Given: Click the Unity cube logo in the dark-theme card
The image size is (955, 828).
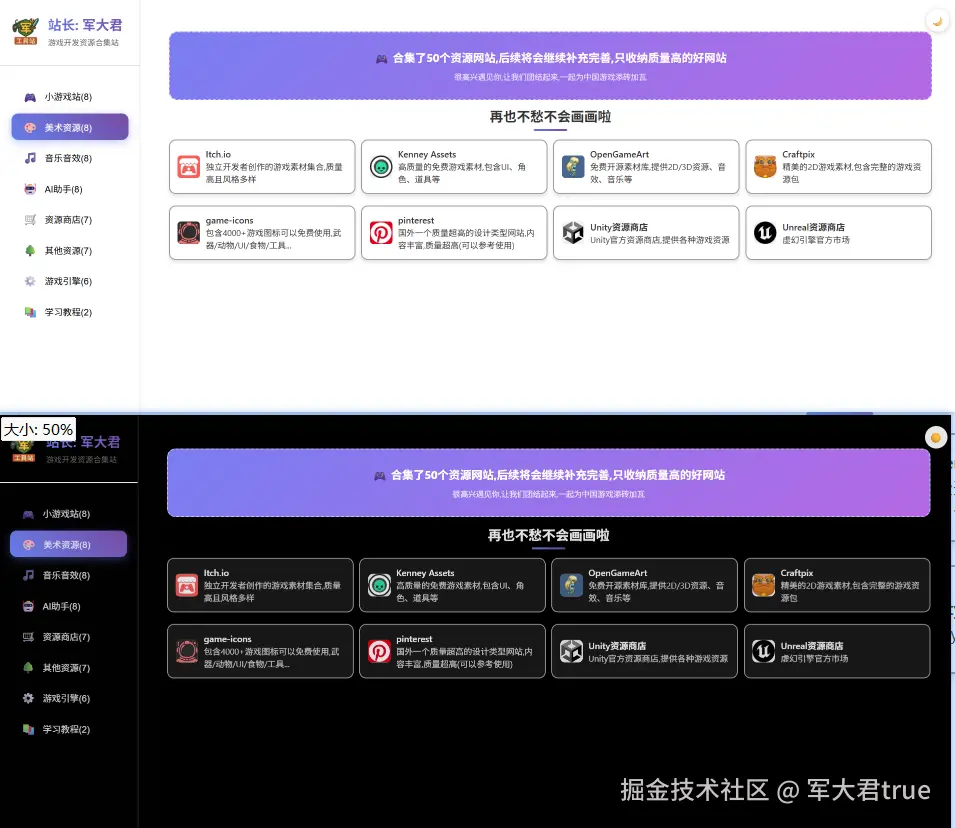Looking at the screenshot, I should (x=571, y=651).
